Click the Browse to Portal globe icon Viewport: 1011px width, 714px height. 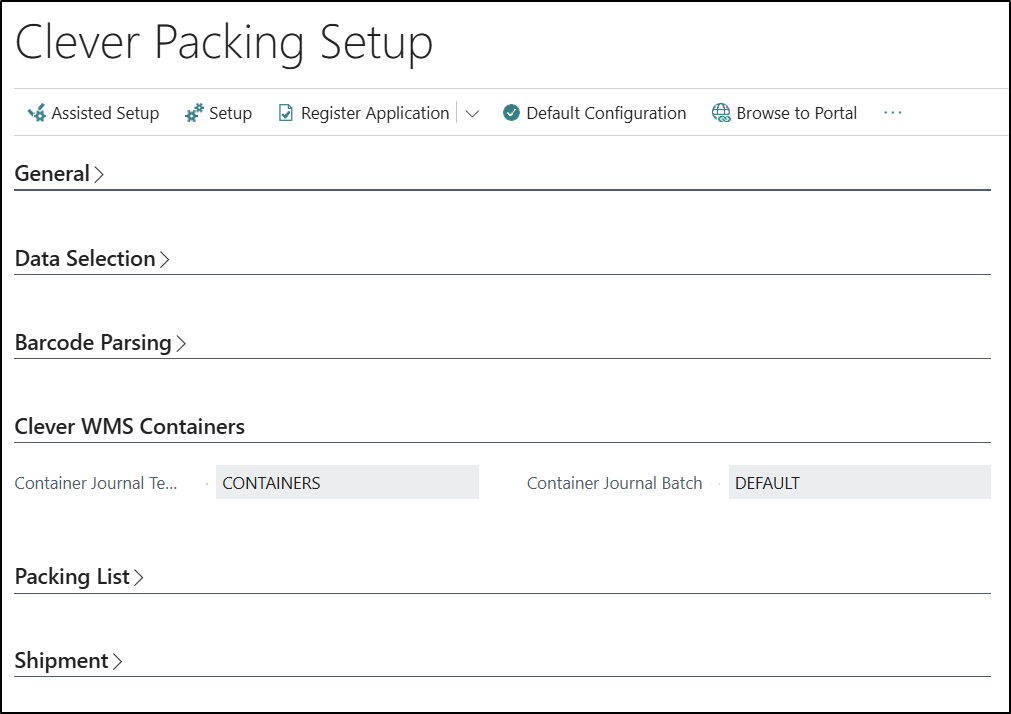point(721,113)
